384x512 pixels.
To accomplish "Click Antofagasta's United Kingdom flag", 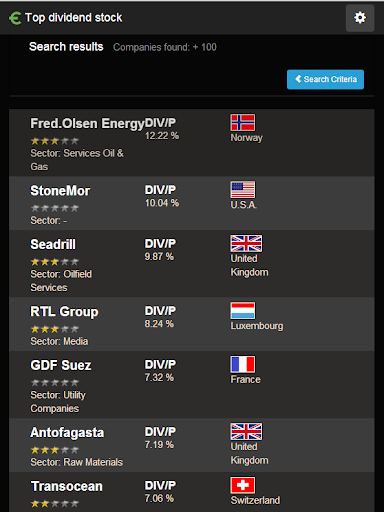I will pos(246,432).
